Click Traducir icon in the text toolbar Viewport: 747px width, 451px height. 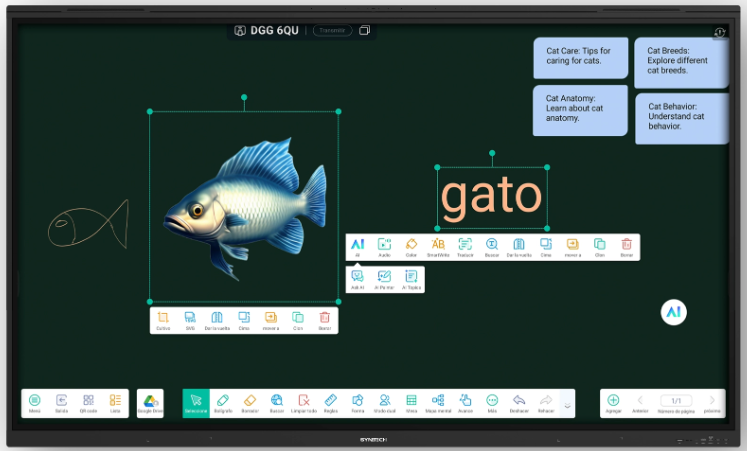click(x=465, y=246)
